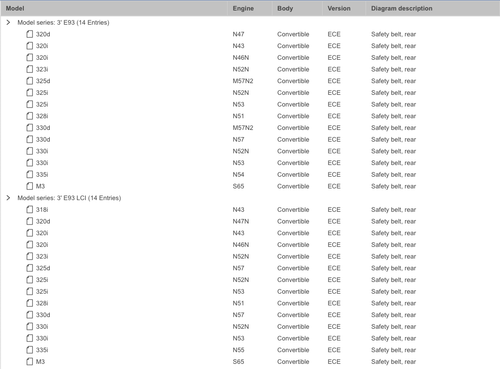
Task: Click document icon beside E93 330i N52N row
Action: pyautogui.click(x=30, y=151)
